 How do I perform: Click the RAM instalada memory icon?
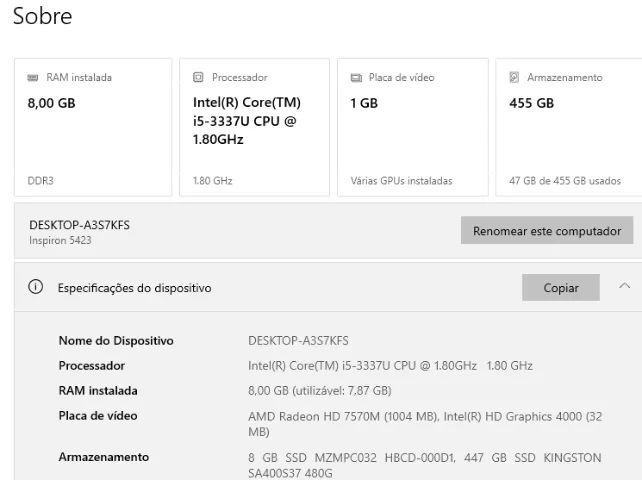33,77
